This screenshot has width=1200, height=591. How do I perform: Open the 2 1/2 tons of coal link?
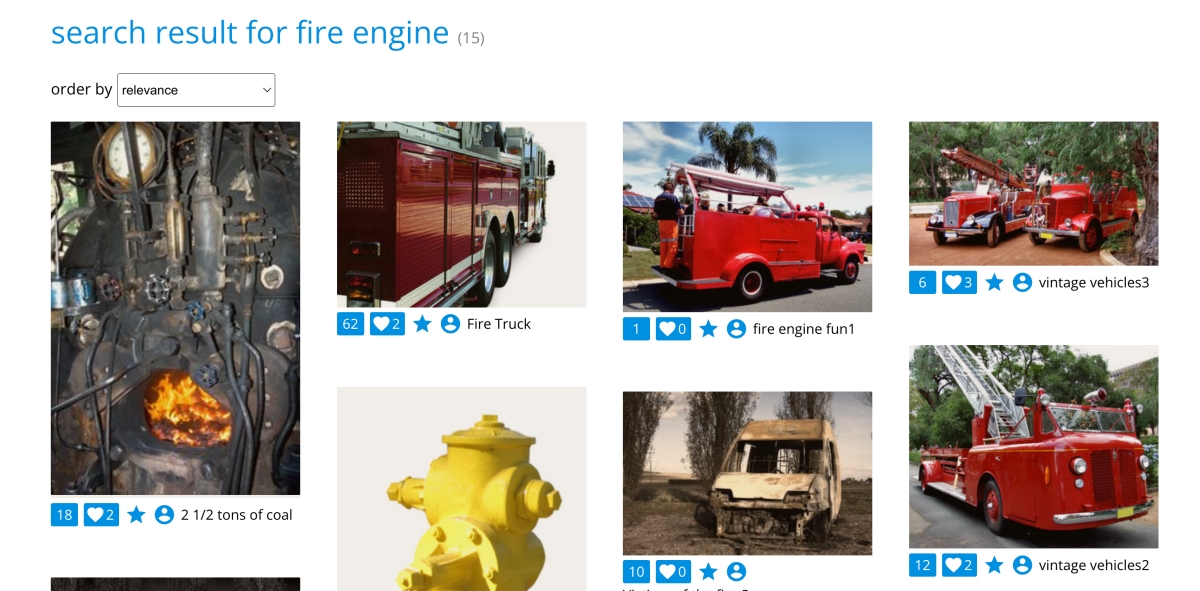tap(237, 515)
